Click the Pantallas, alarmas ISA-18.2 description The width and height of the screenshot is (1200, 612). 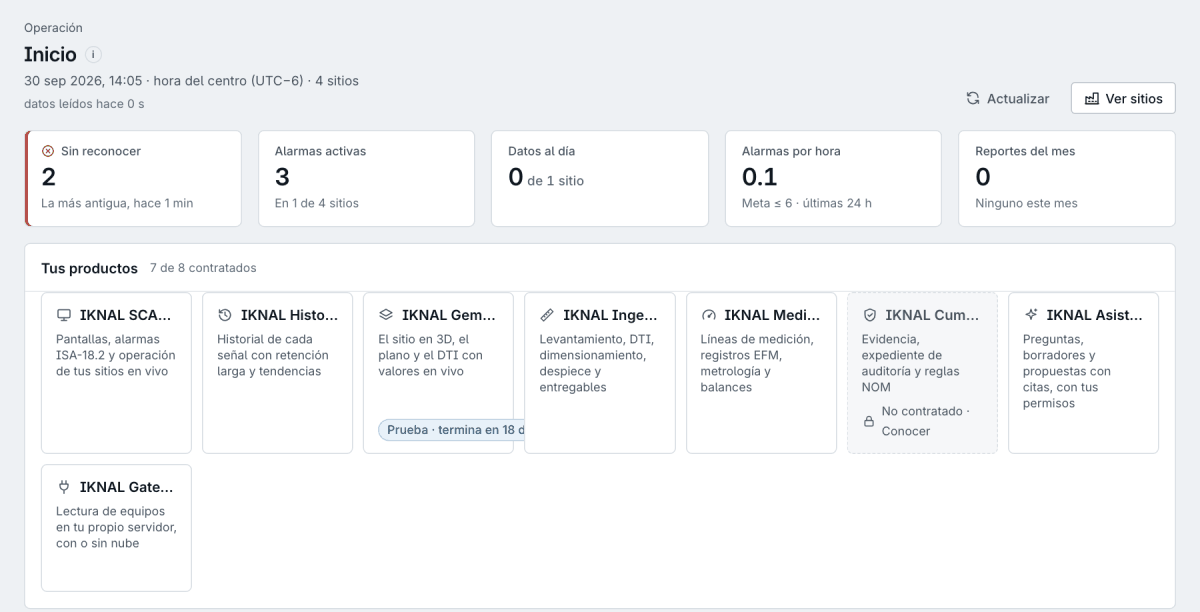point(115,355)
